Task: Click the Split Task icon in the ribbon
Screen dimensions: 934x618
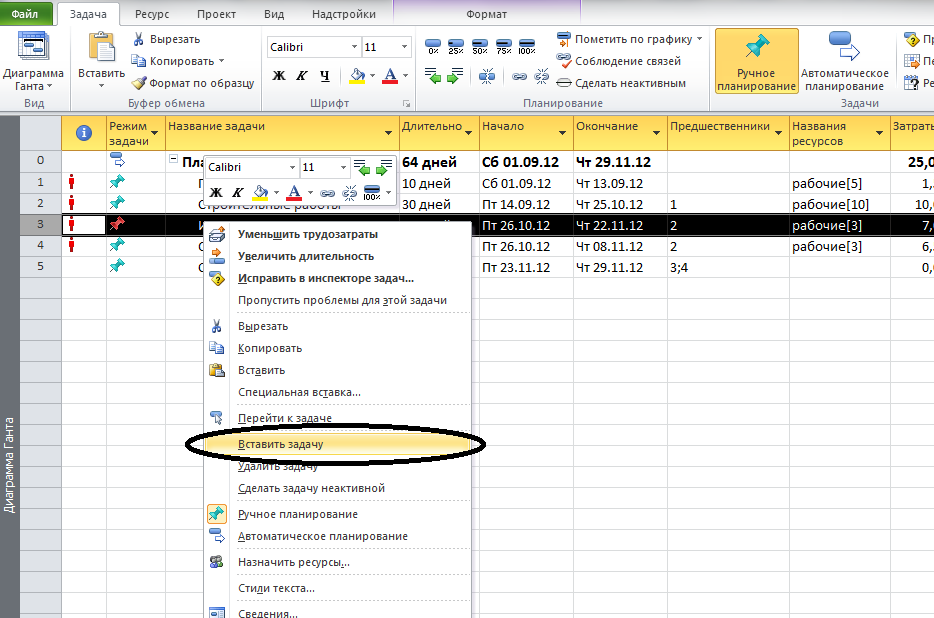Action: 487,76
